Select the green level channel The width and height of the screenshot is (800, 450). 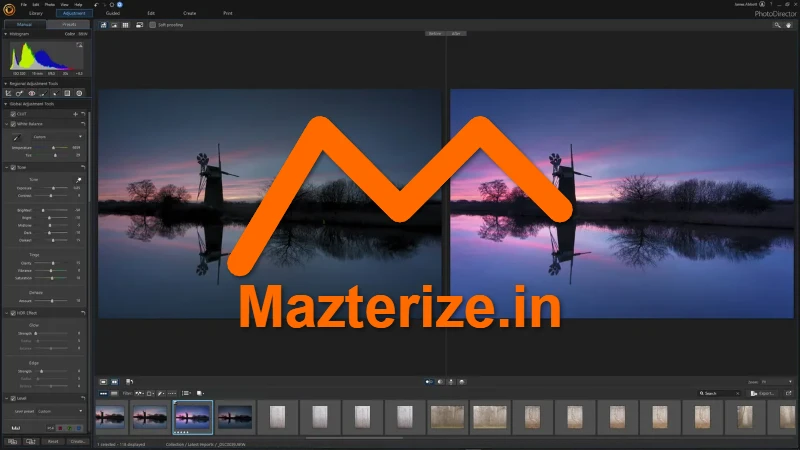(69, 428)
